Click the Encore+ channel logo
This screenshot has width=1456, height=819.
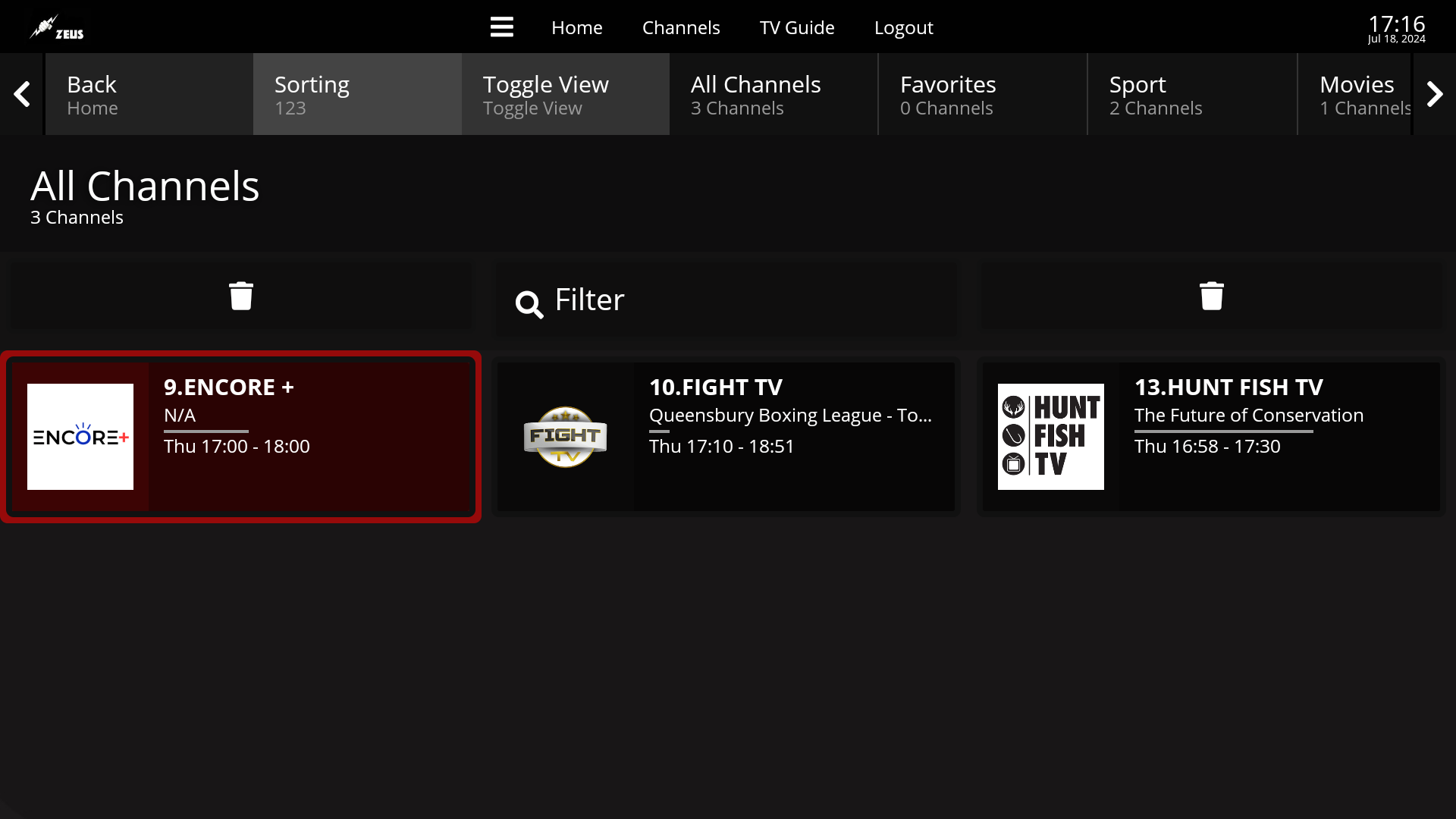click(x=80, y=437)
